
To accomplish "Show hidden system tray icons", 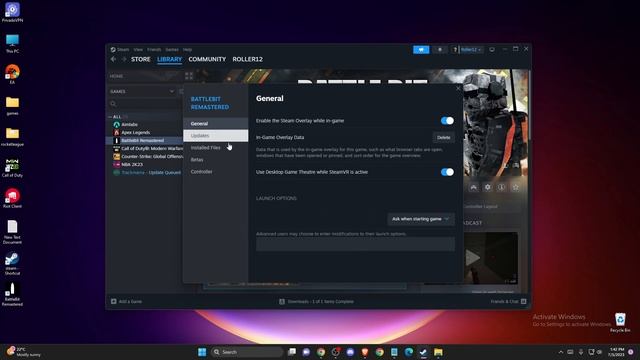I will pyautogui.click(x=561, y=352).
